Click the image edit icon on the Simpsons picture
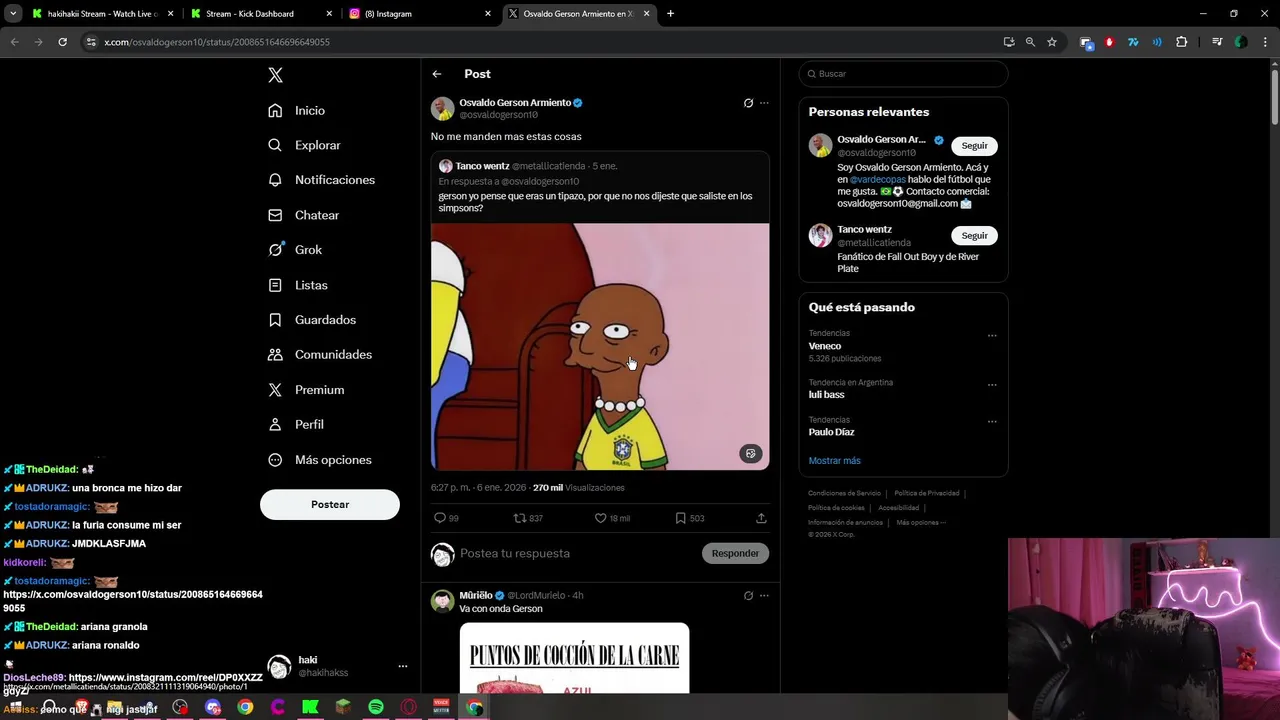The width and height of the screenshot is (1280, 720). pyautogui.click(x=751, y=454)
